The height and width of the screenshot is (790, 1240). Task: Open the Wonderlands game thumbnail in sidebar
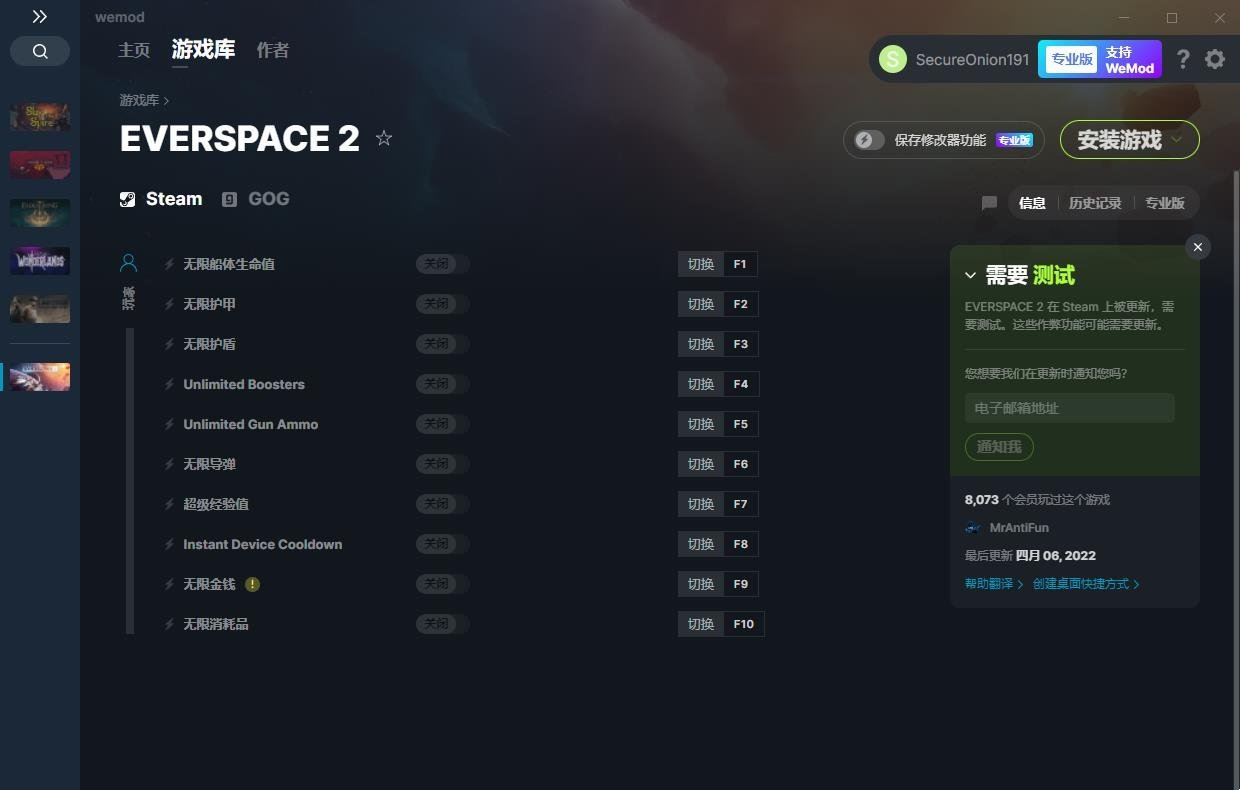pyautogui.click(x=40, y=261)
